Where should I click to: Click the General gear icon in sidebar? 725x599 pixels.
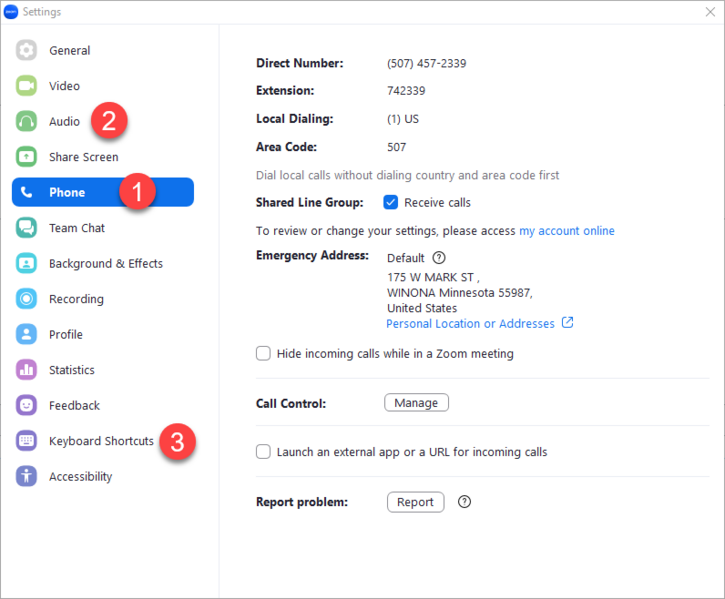(x=27, y=51)
